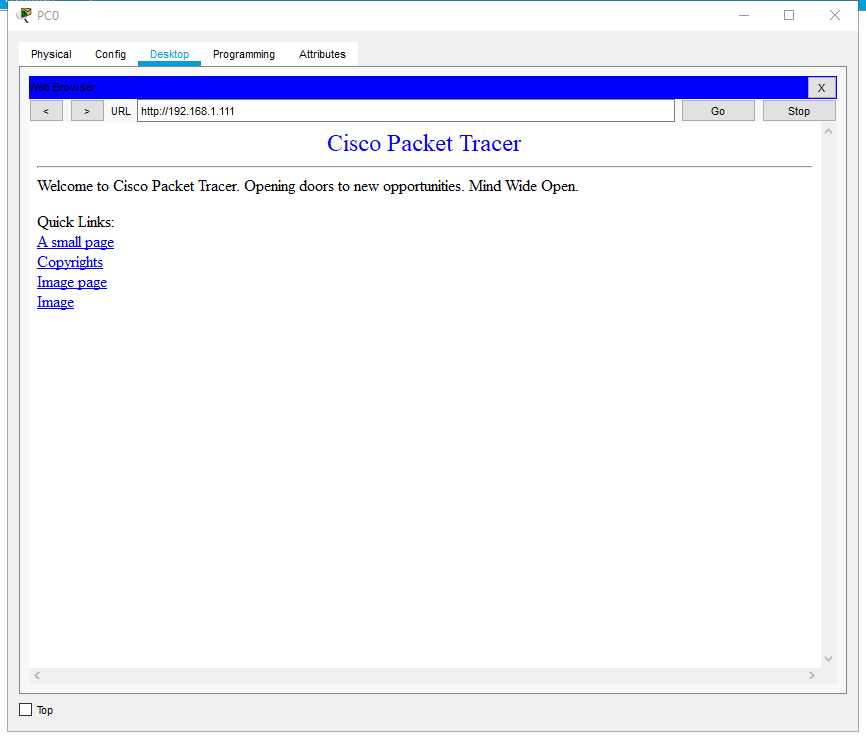Select the Desktop tab
Viewport: 866px width, 739px height.
tap(169, 54)
